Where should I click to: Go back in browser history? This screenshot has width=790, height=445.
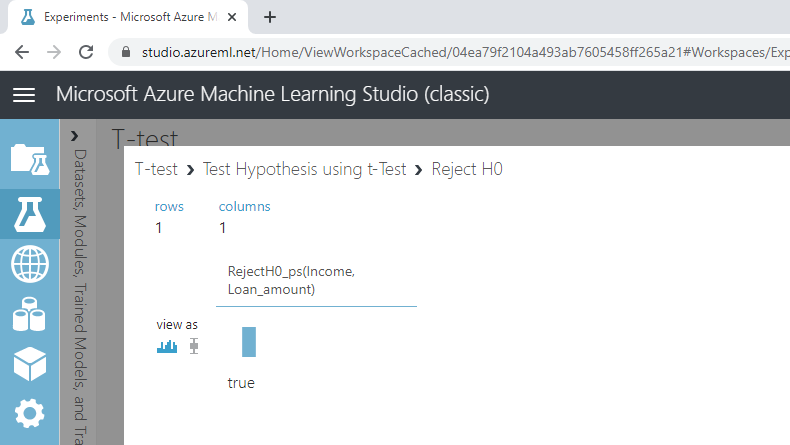click(22, 52)
